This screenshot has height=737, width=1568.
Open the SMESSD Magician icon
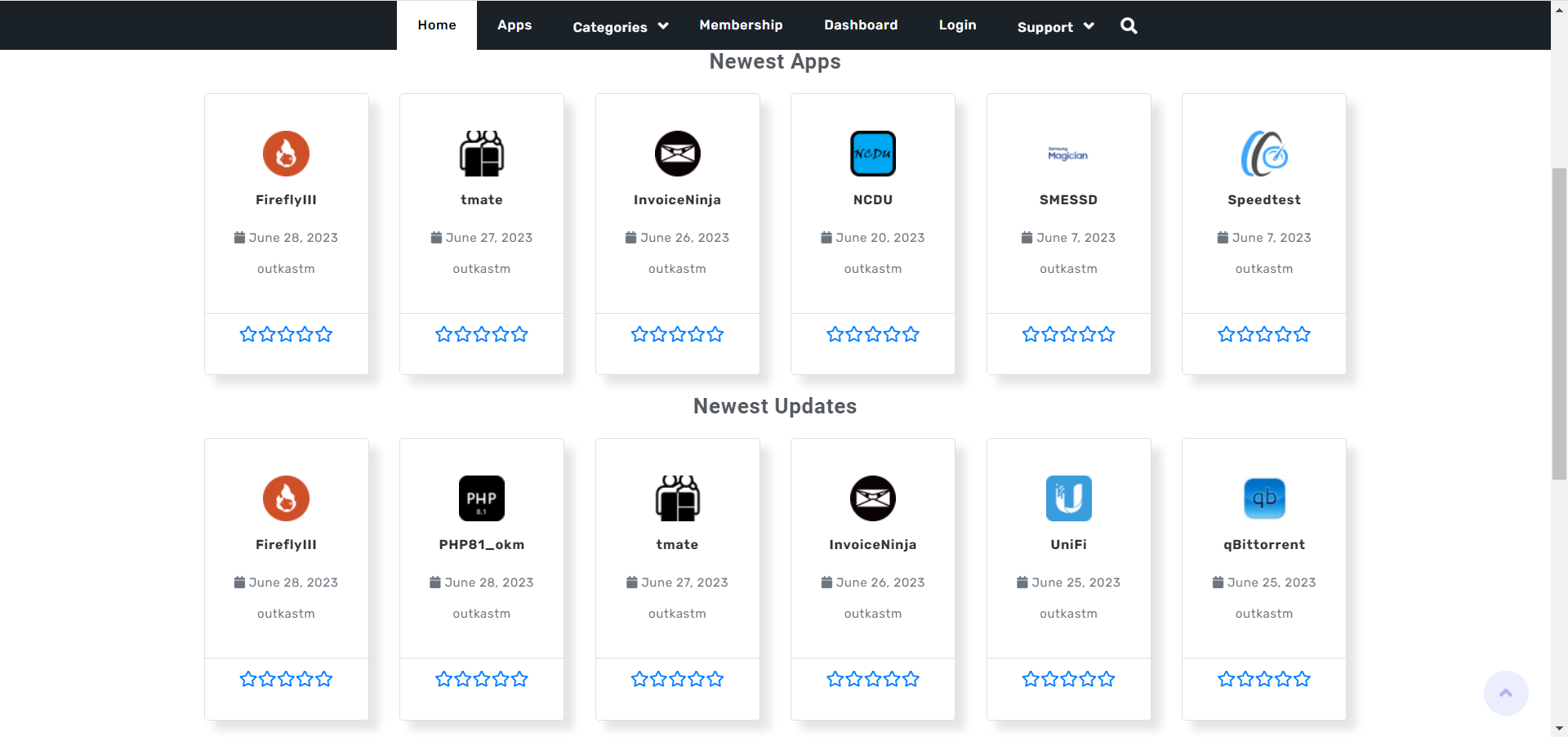(x=1068, y=154)
